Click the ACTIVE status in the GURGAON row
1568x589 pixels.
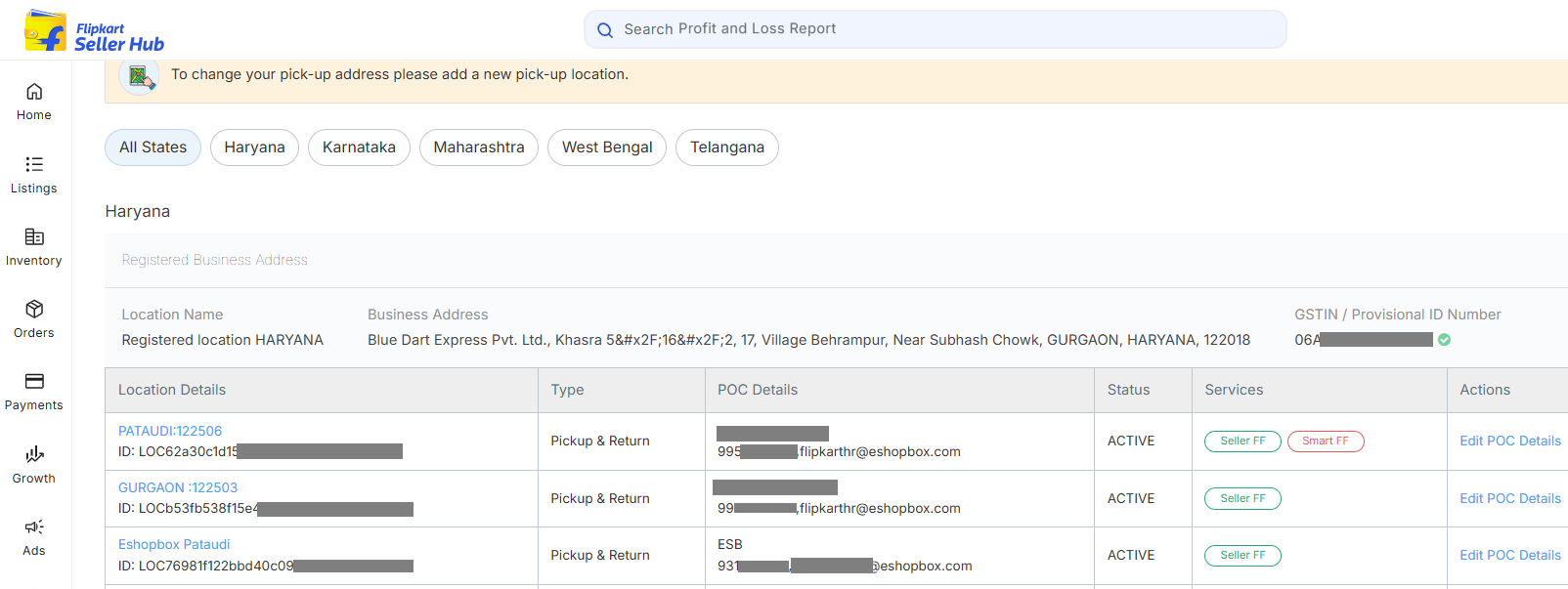[x=1130, y=498]
